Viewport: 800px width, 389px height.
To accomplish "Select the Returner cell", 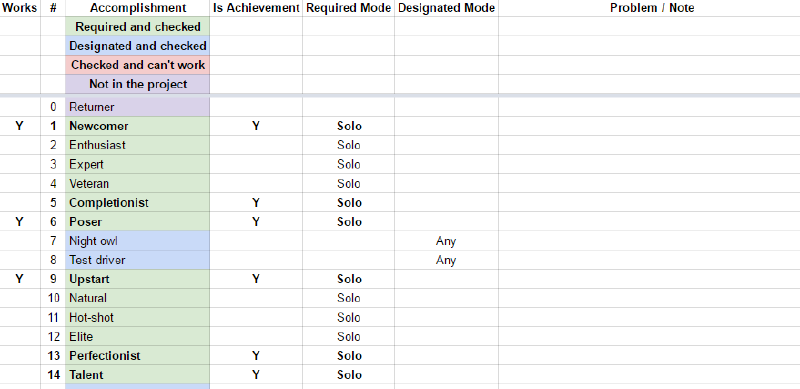I will tap(138, 107).
